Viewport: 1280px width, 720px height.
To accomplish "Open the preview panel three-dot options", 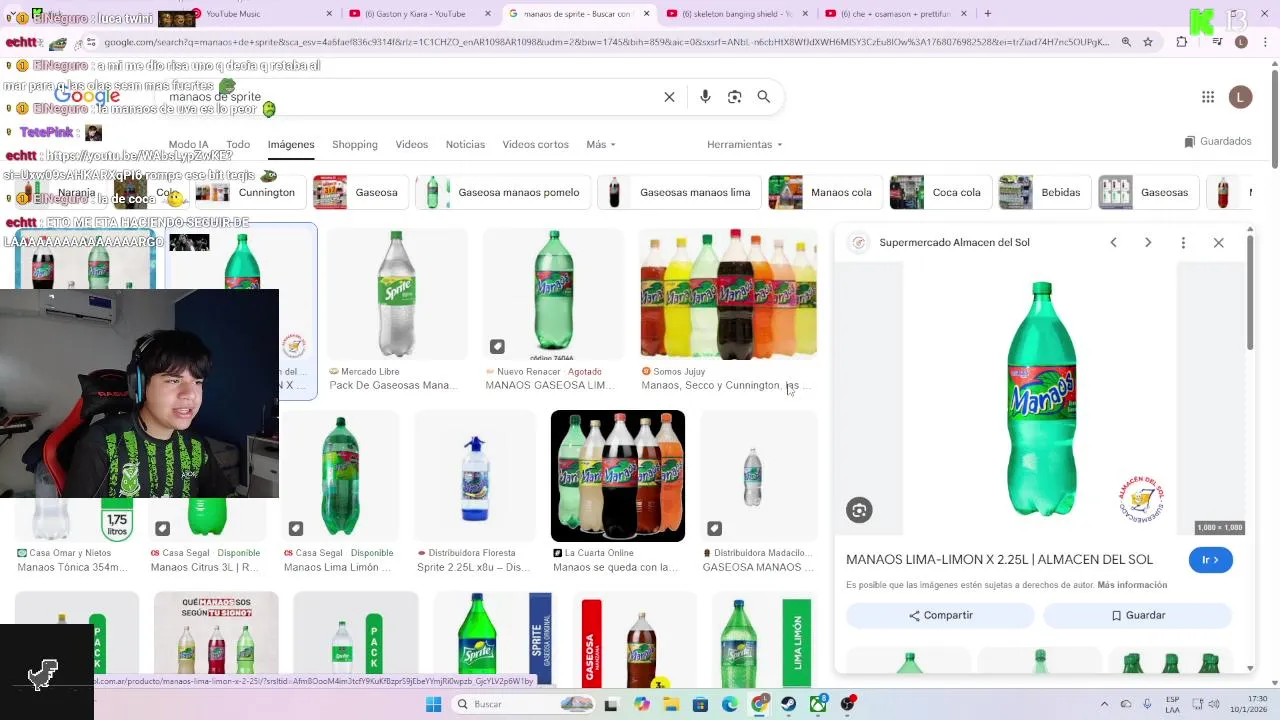I will pos(1183,242).
